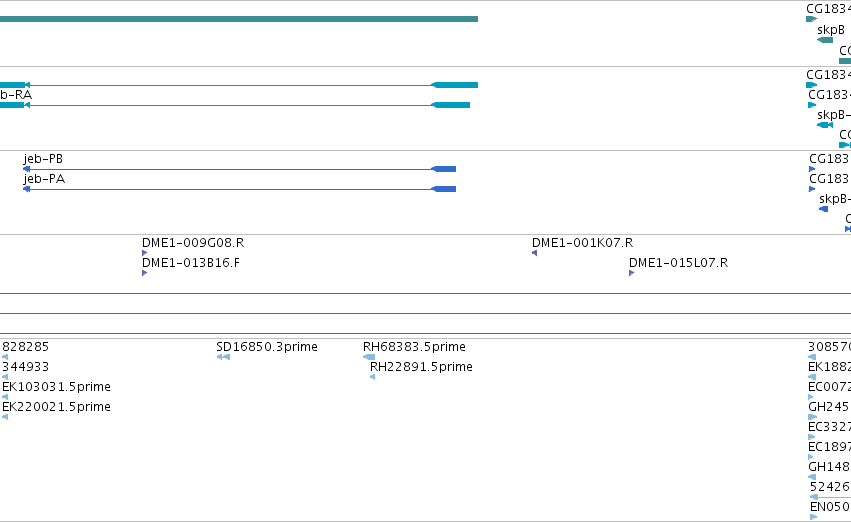Click the RH68383.5prime label text
851x522 pixels.
click(414, 347)
